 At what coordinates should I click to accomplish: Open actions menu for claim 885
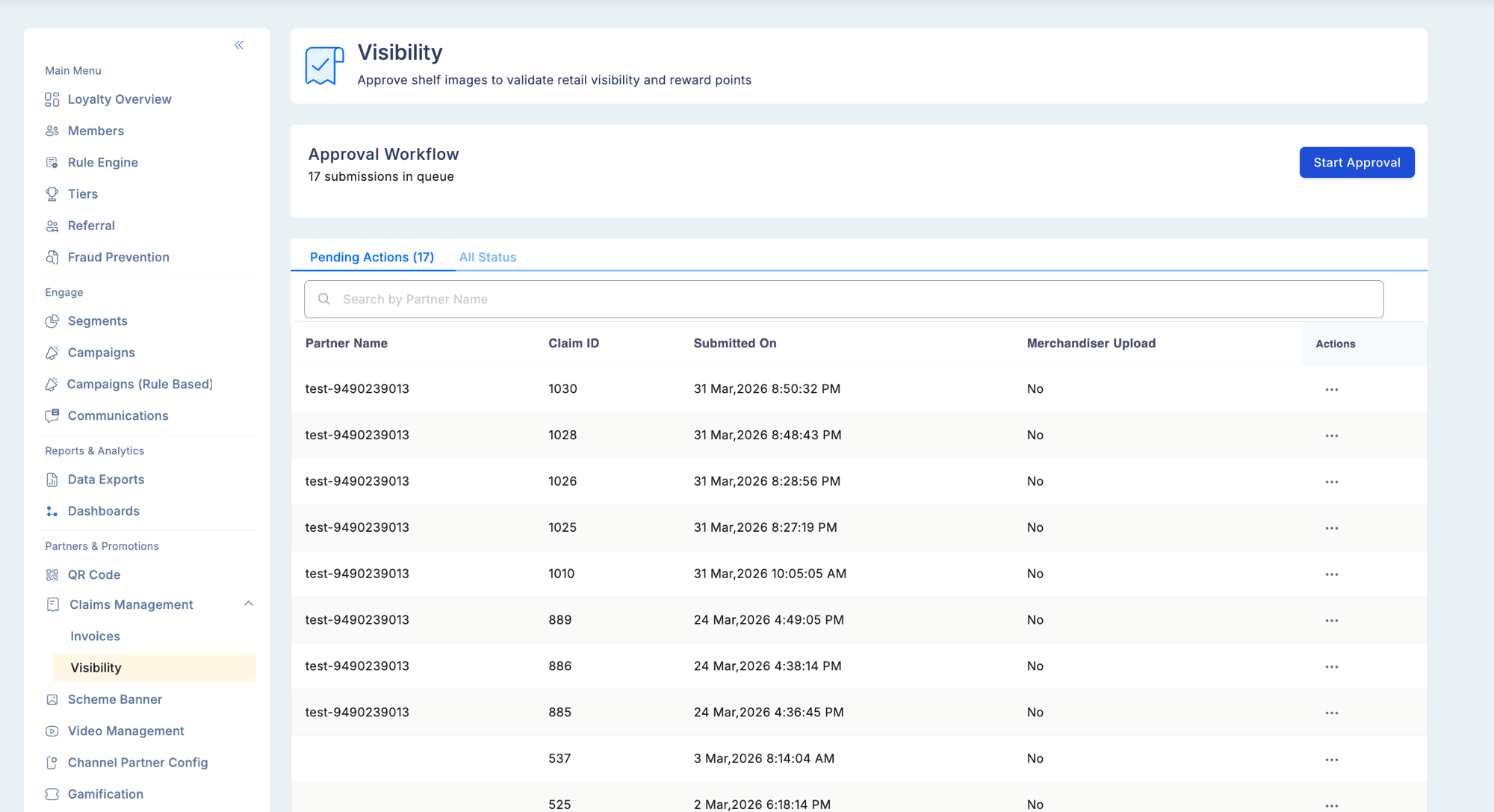tap(1332, 713)
